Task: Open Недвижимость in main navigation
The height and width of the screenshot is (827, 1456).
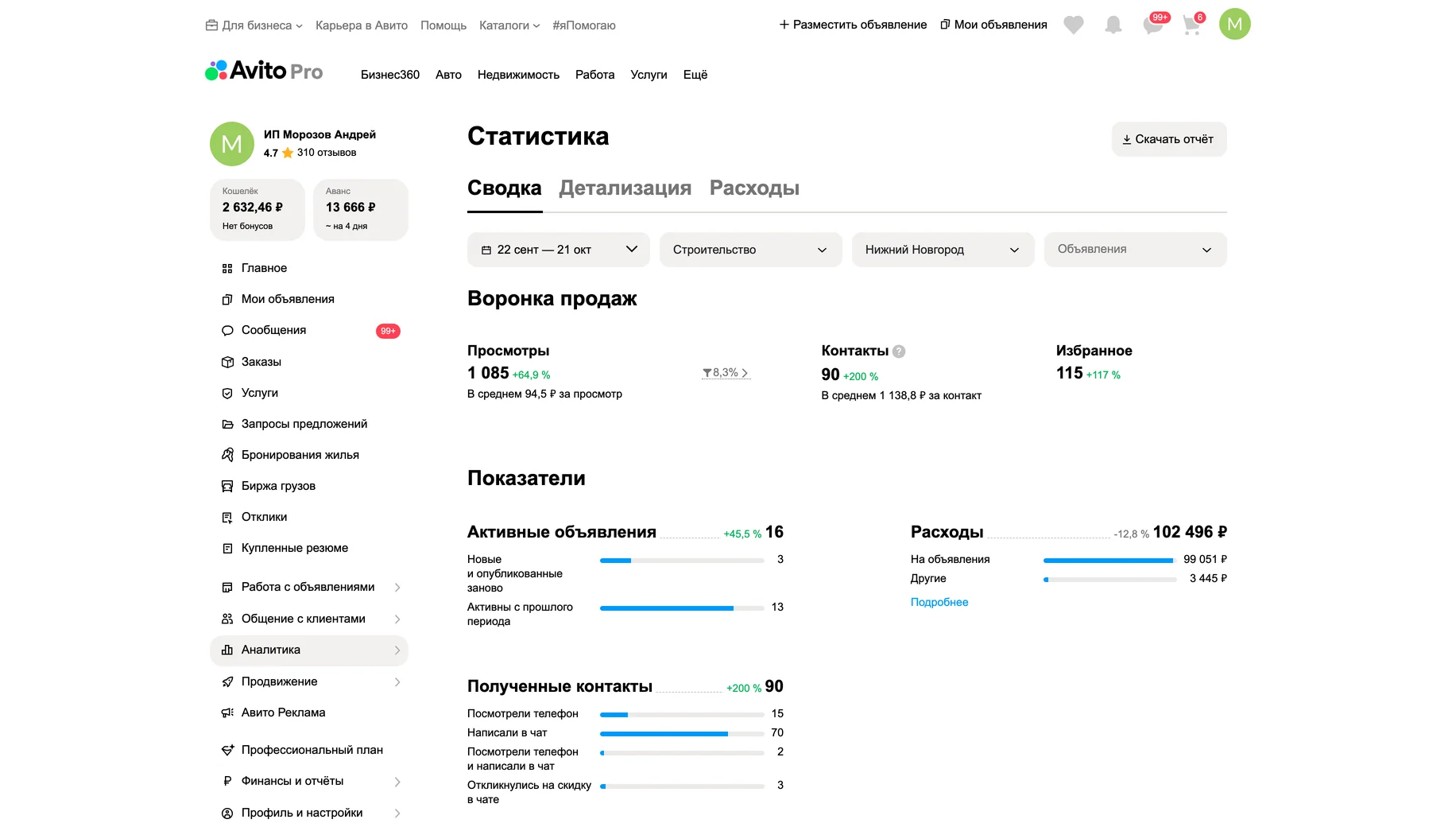Action: (518, 75)
